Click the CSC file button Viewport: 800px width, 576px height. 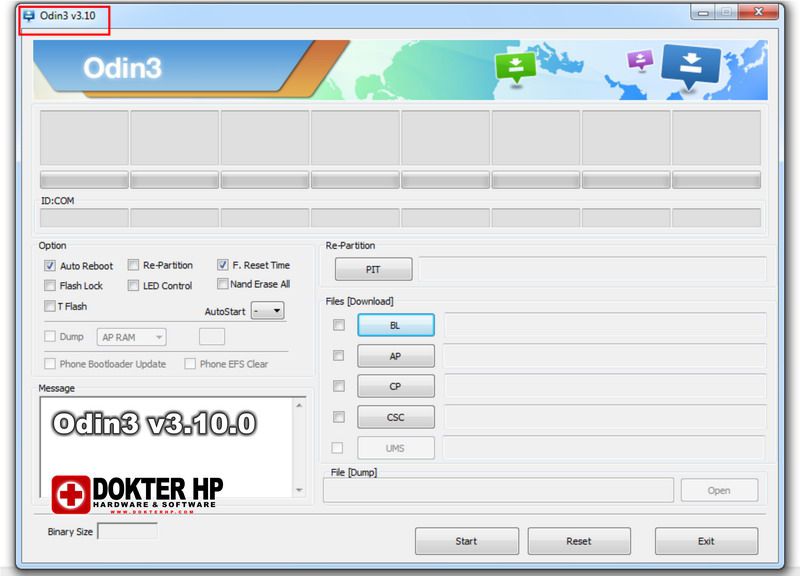396,417
